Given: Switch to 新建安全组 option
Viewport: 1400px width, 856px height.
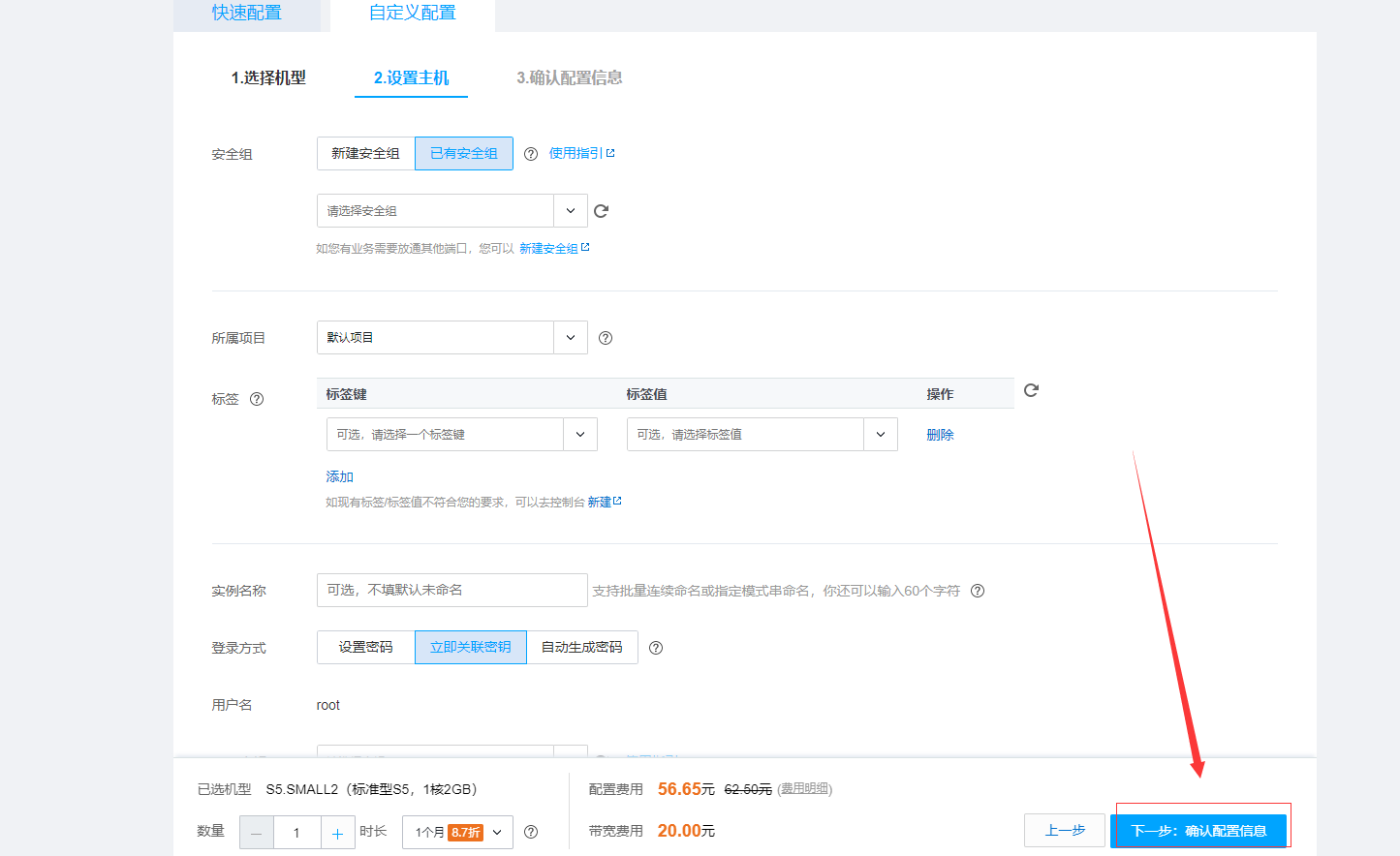Looking at the screenshot, I should [365, 152].
